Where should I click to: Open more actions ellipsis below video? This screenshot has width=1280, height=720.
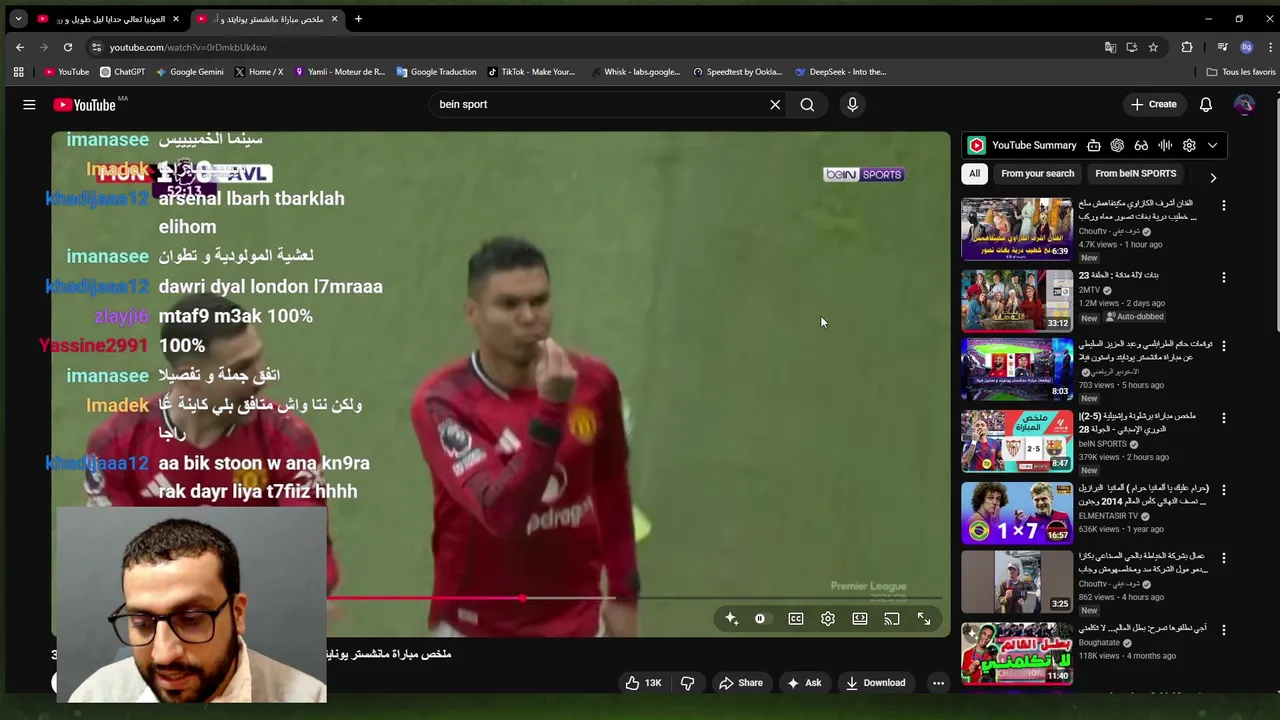pos(938,683)
